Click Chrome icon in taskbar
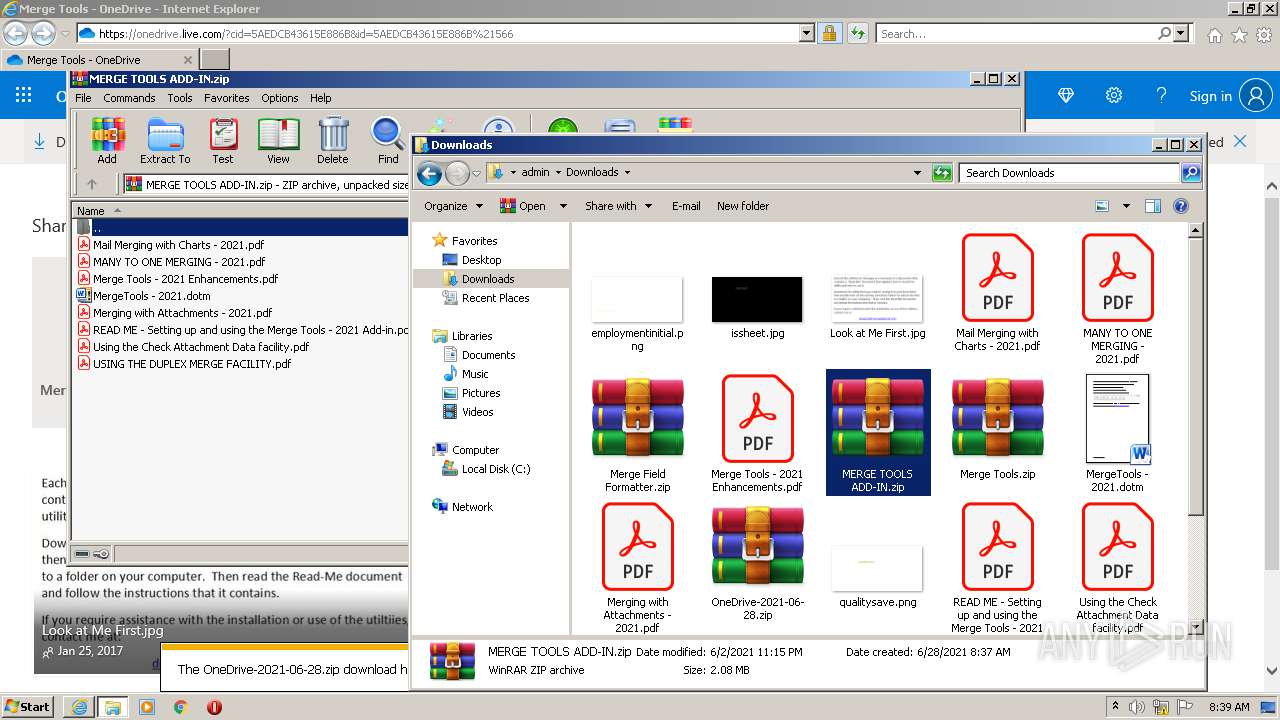This screenshot has height=720, width=1280. tap(181, 707)
